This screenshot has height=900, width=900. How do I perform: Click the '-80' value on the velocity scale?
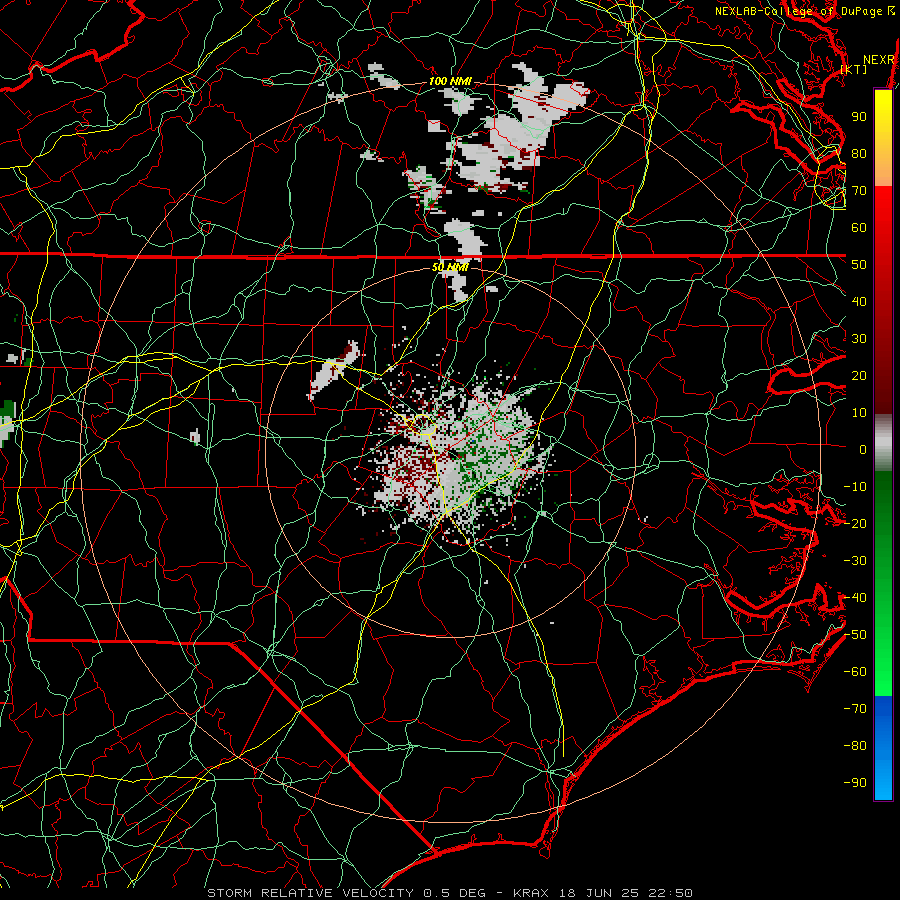click(855, 746)
